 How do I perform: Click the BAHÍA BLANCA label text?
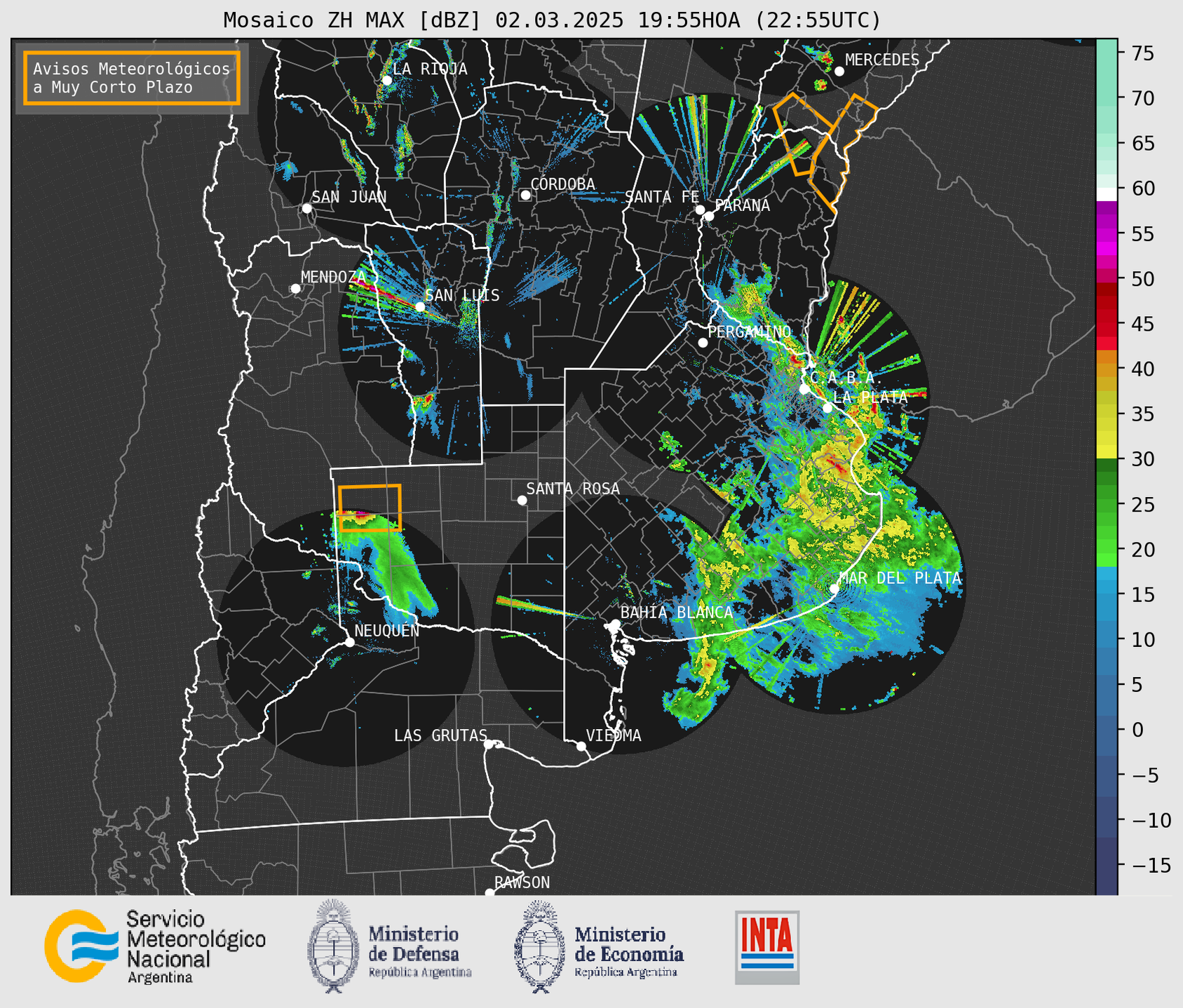click(677, 612)
